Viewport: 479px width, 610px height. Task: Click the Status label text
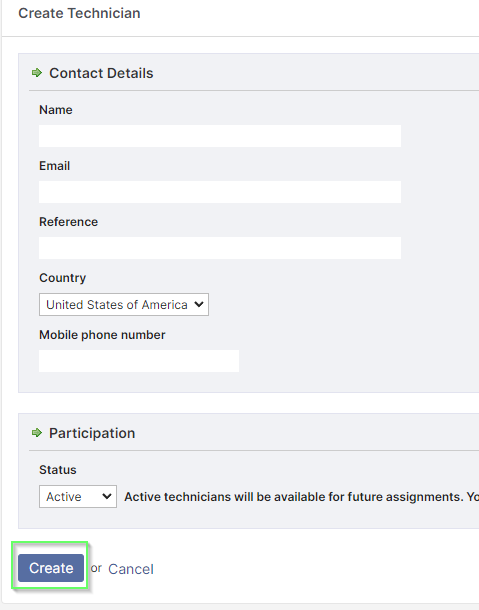58,470
